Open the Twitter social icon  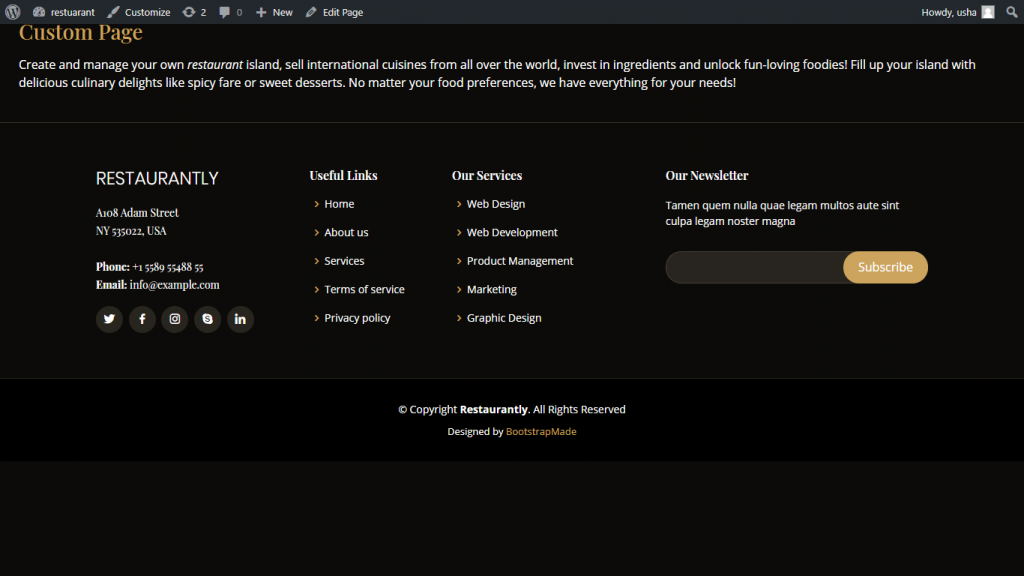pos(109,319)
